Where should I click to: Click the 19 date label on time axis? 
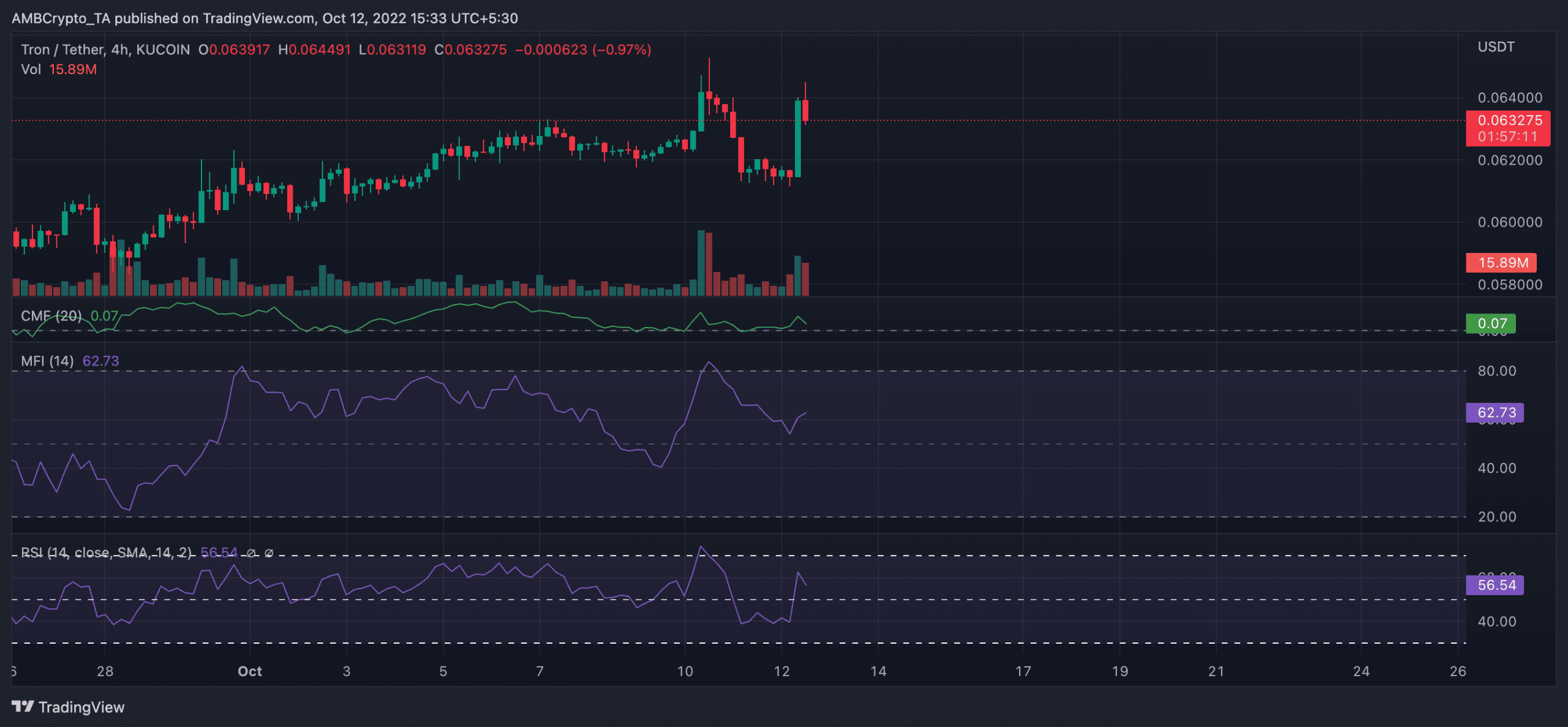click(1120, 671)
